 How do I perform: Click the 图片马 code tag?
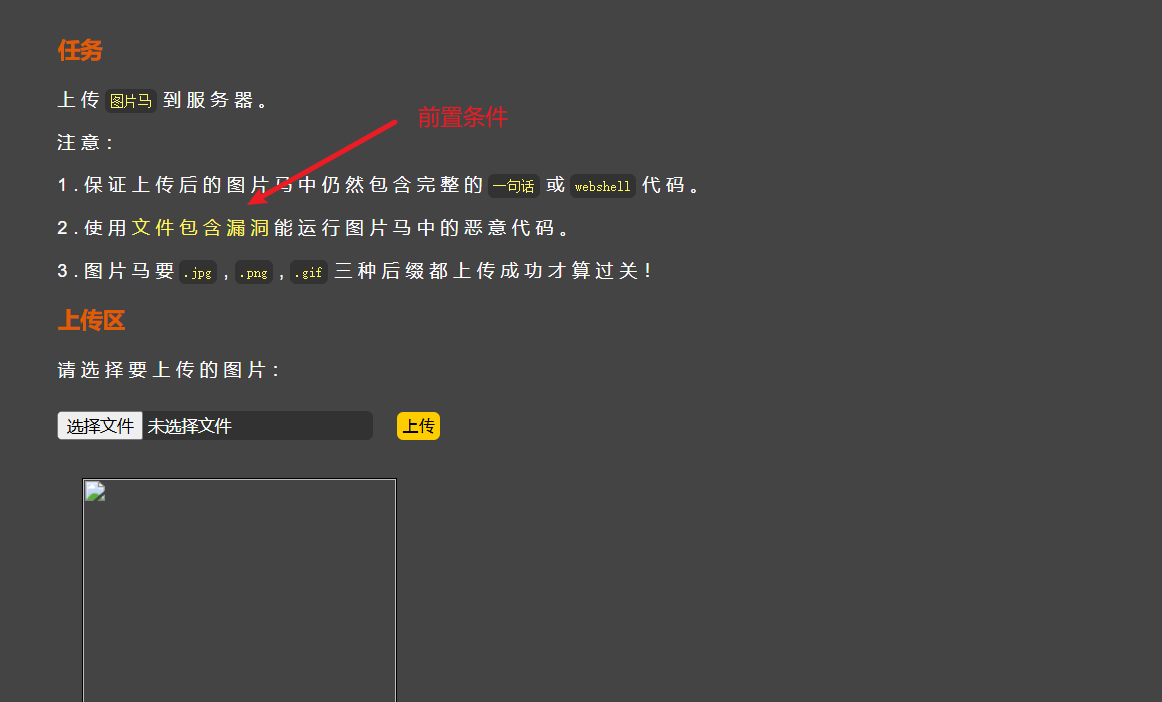pos(130,101)
